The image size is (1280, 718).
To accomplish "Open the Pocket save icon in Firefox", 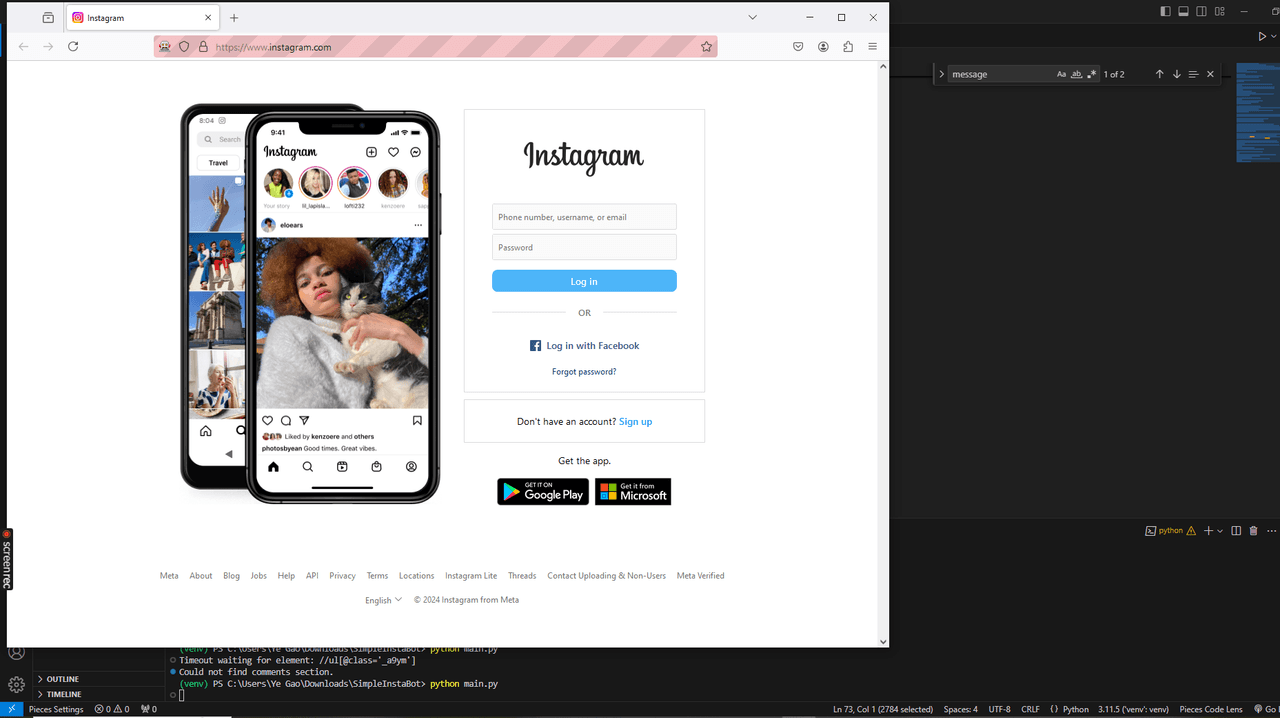I will (798, 47).
